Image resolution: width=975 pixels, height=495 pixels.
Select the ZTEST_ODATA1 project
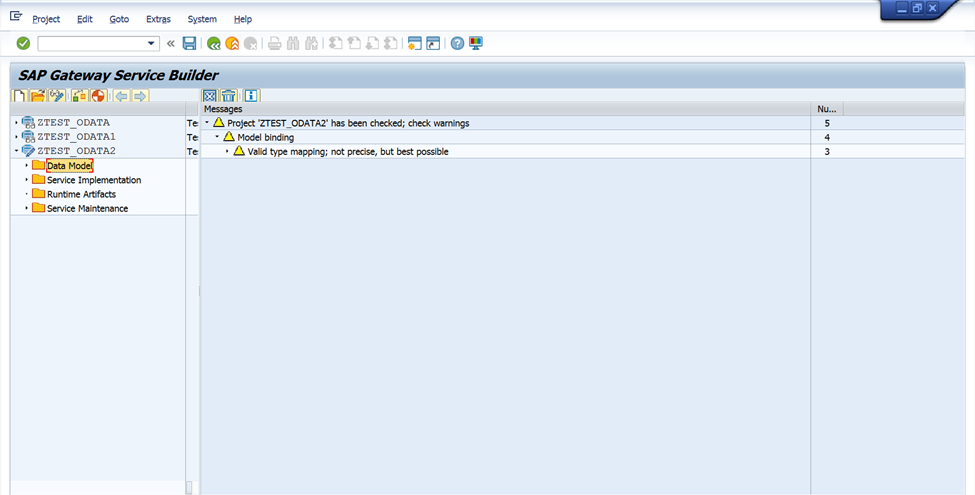[76, 136]
